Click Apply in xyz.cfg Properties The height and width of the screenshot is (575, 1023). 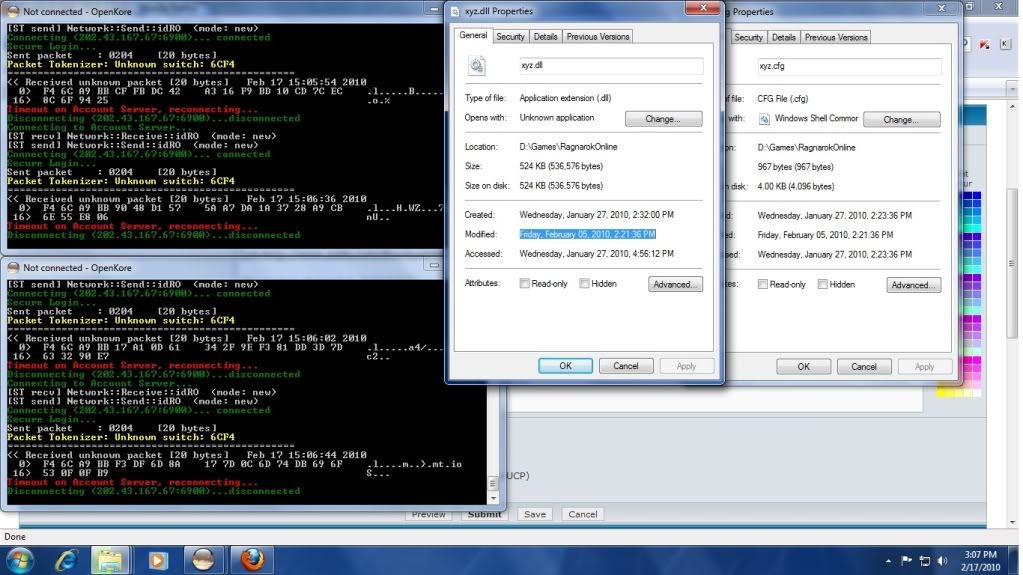click(x=924, y=367)
